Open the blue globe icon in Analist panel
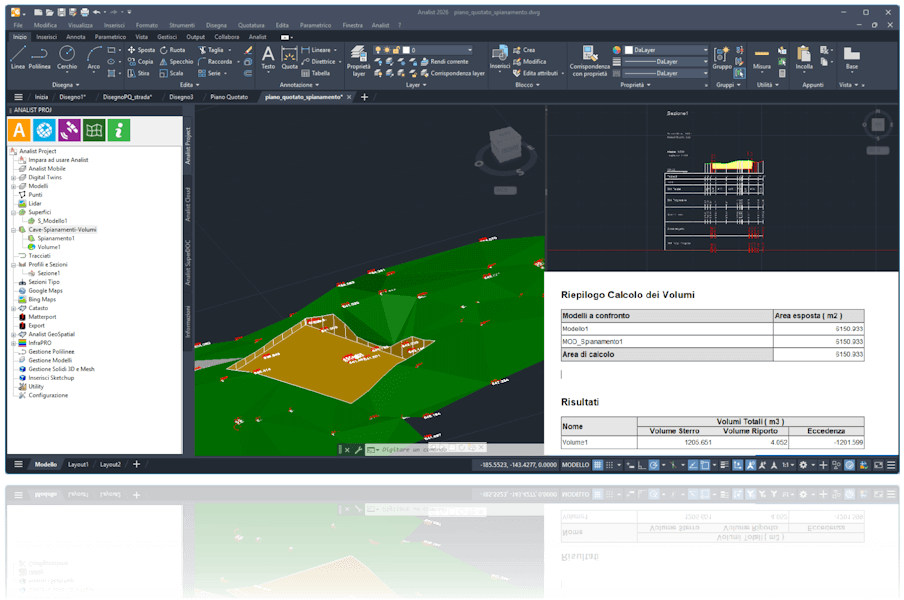Image resolution: width=904 pixels, height=600 pixels. tap(44, 130)
